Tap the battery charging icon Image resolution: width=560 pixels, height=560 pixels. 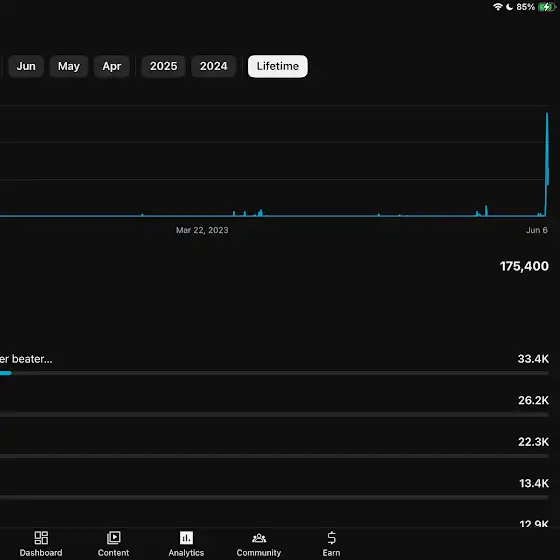coord(547,7)
